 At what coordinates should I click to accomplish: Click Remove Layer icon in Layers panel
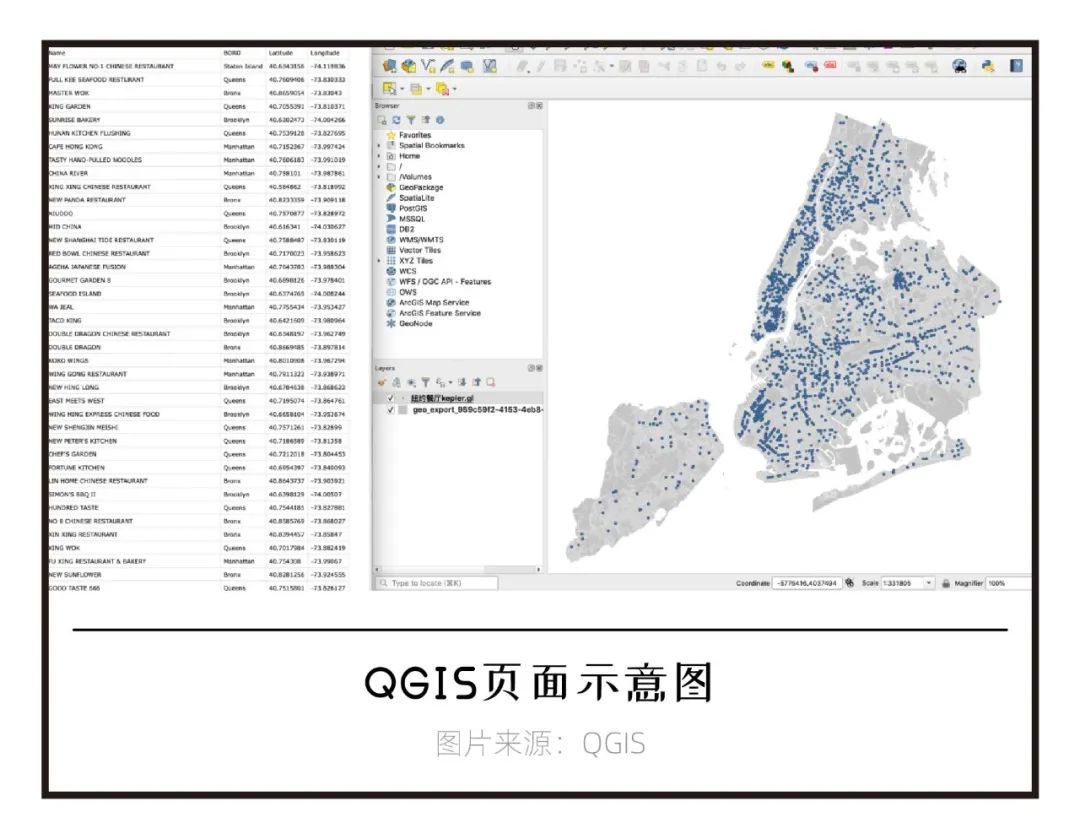click(491, 382)
